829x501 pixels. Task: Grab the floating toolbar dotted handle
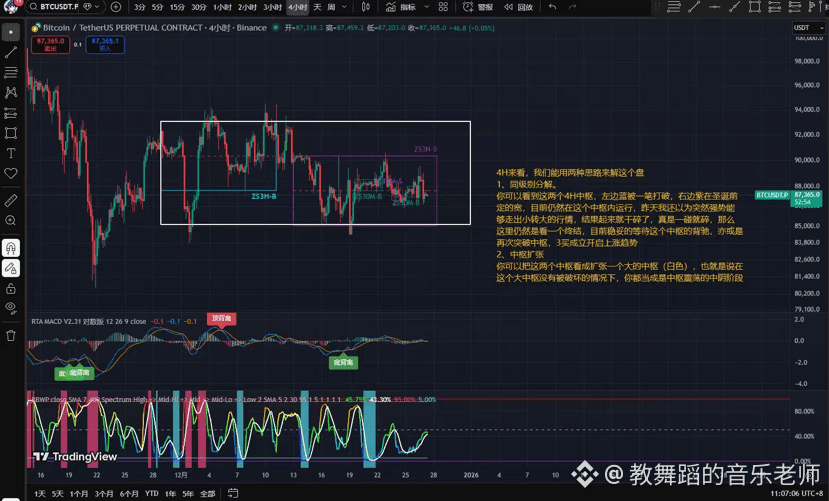pos(657,7)
